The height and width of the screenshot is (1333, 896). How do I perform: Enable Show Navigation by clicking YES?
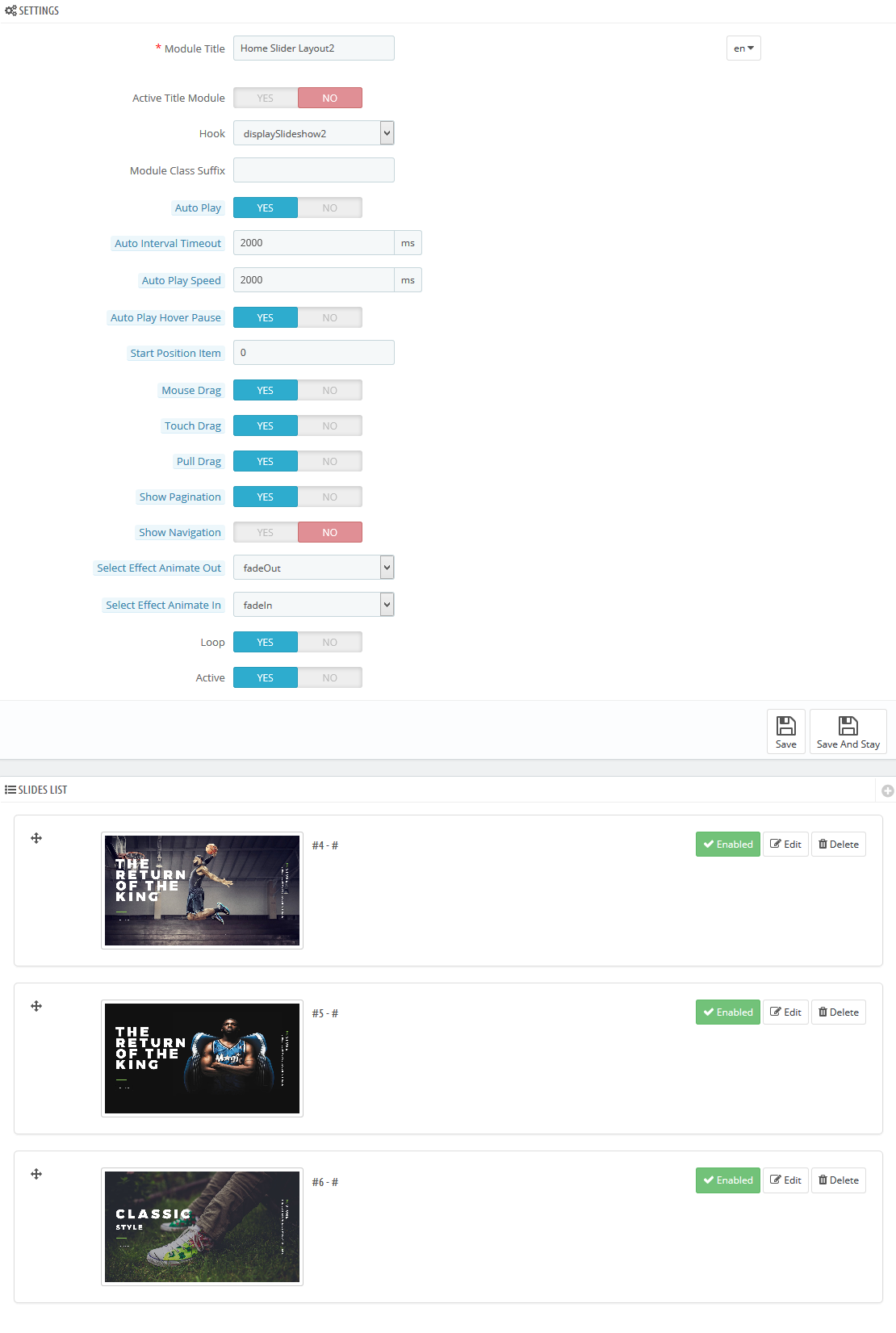[266, 533]
